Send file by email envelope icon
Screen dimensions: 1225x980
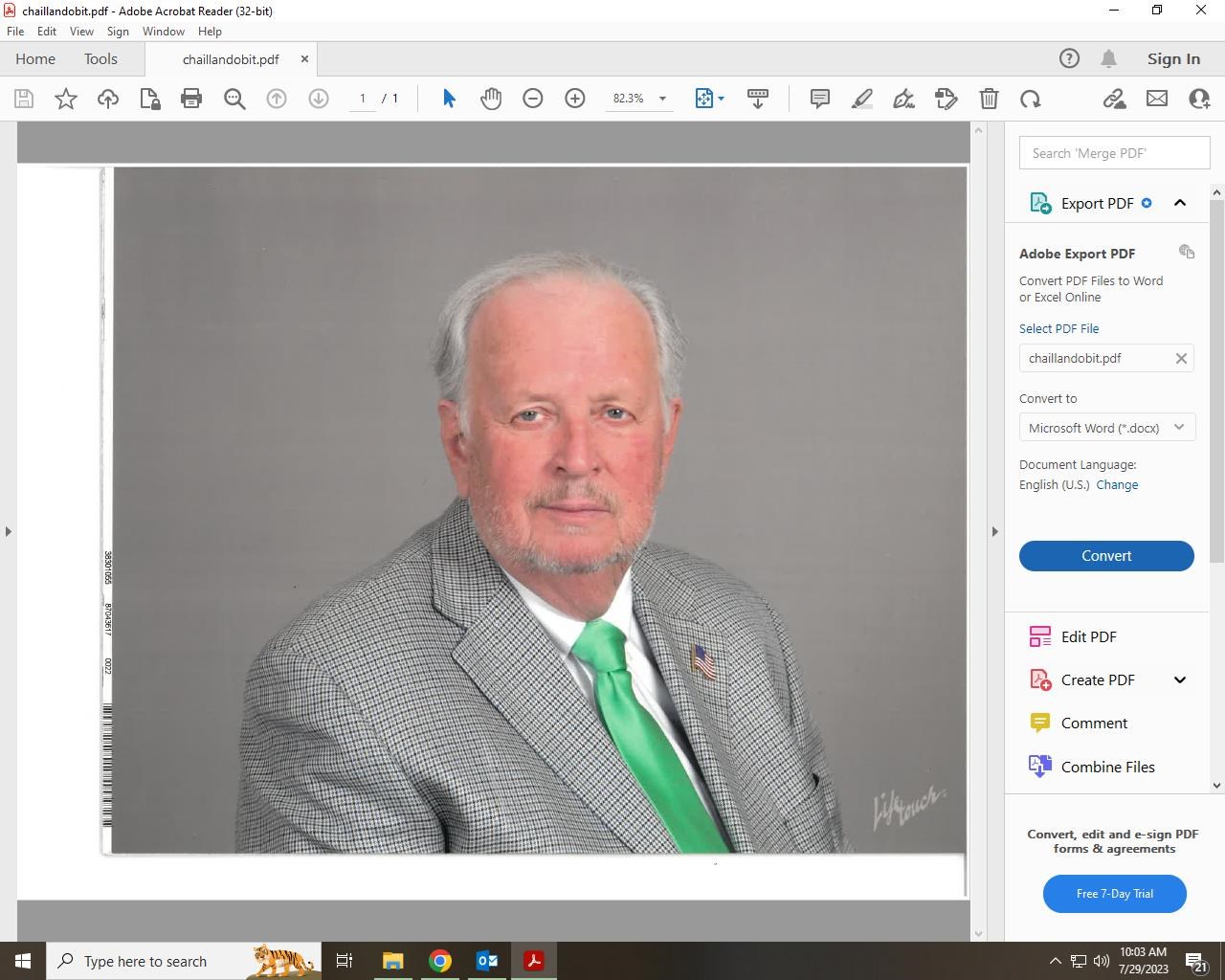(x=1157, y=99)
